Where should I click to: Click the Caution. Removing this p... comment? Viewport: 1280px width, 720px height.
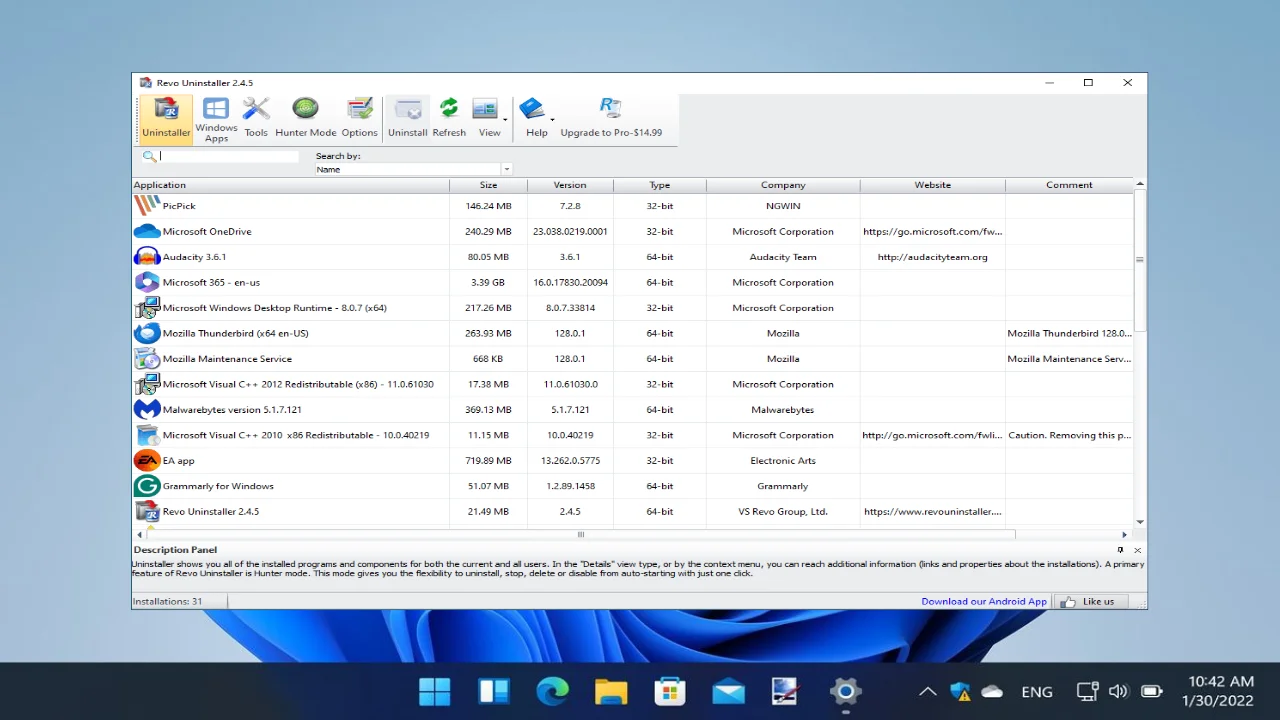(x=1069, y=435)
